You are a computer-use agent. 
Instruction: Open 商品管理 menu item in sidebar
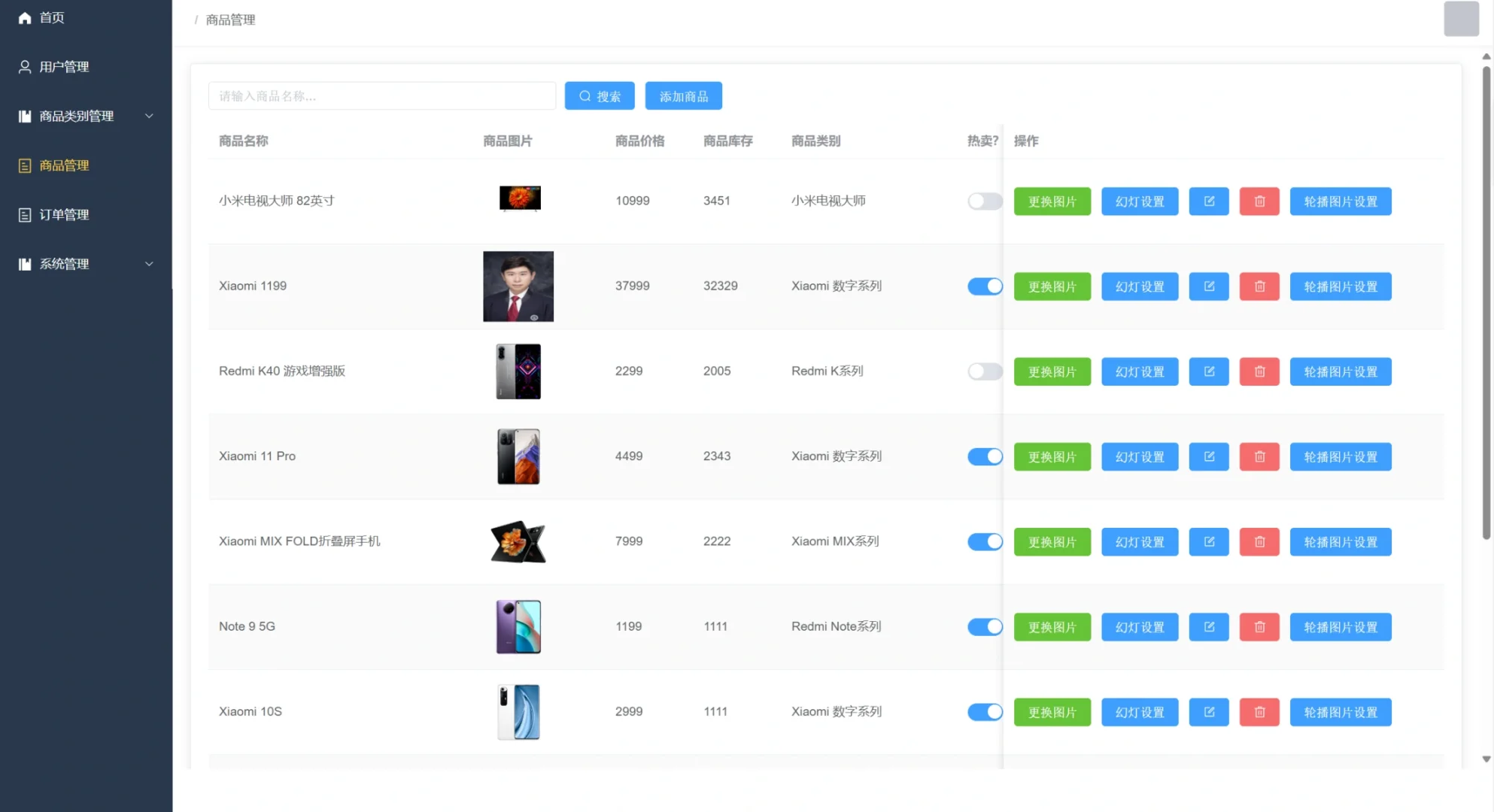coord(64,165)
